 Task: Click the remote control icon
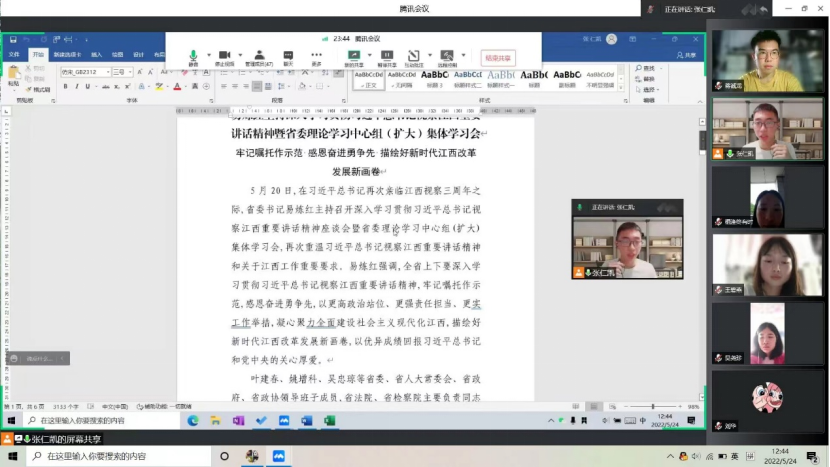[446, 56]
